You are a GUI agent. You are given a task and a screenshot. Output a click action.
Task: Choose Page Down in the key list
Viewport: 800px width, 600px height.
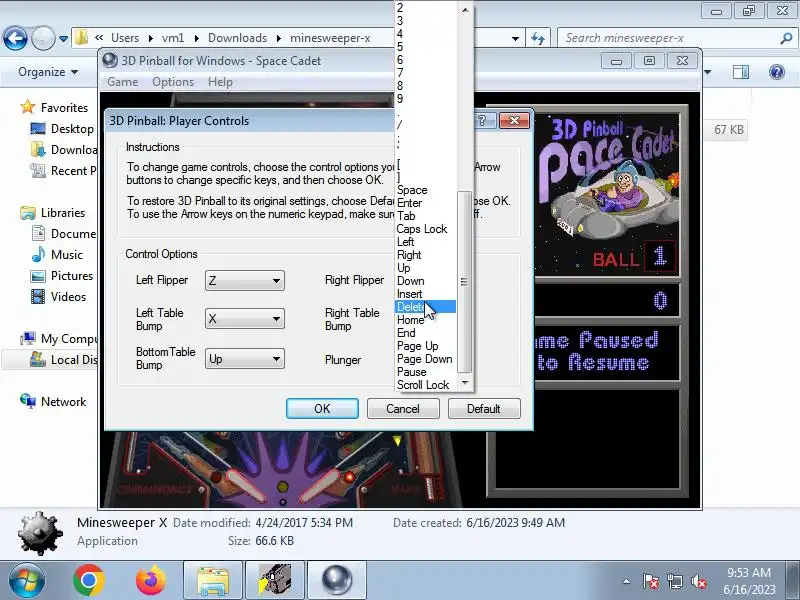[x=426, y=359]
